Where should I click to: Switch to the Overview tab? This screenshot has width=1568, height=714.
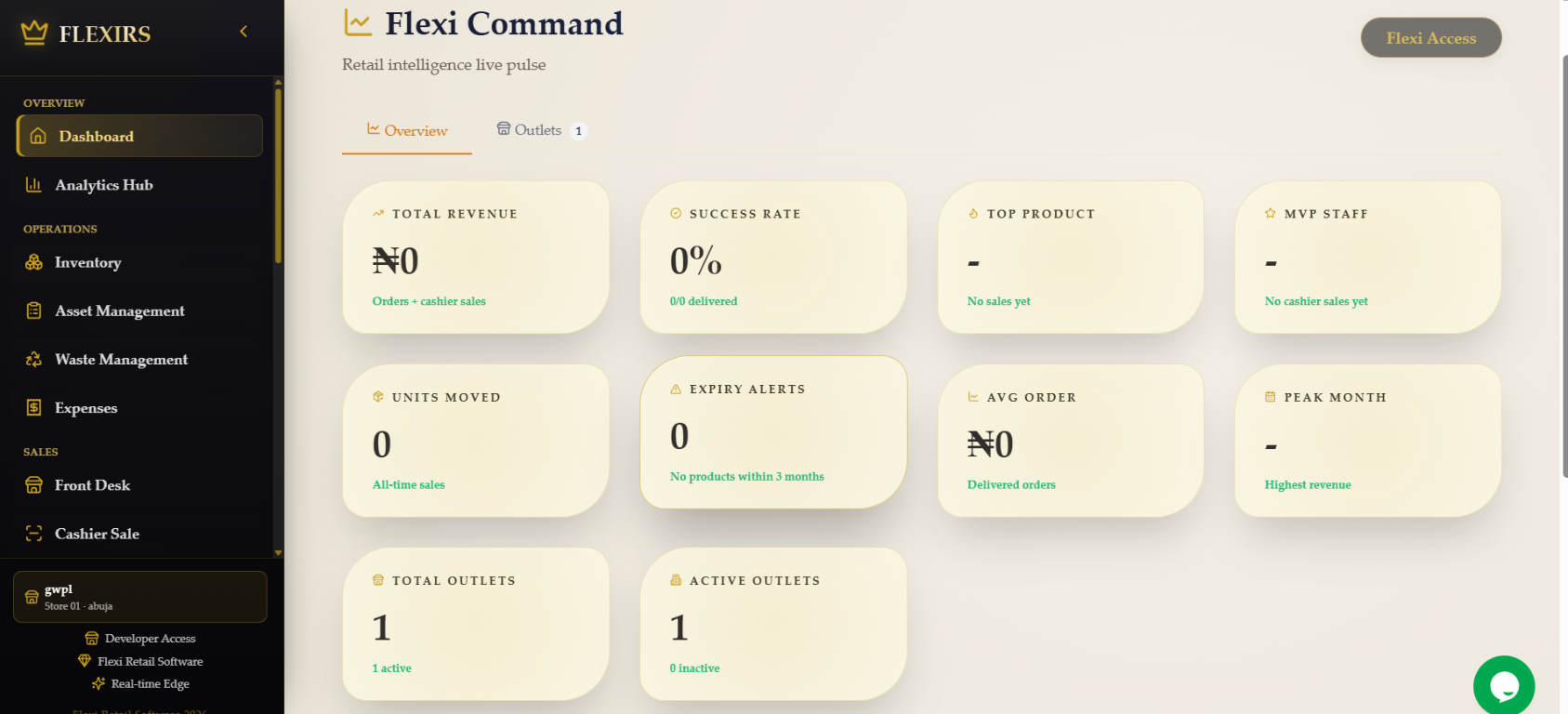point(407,130)
